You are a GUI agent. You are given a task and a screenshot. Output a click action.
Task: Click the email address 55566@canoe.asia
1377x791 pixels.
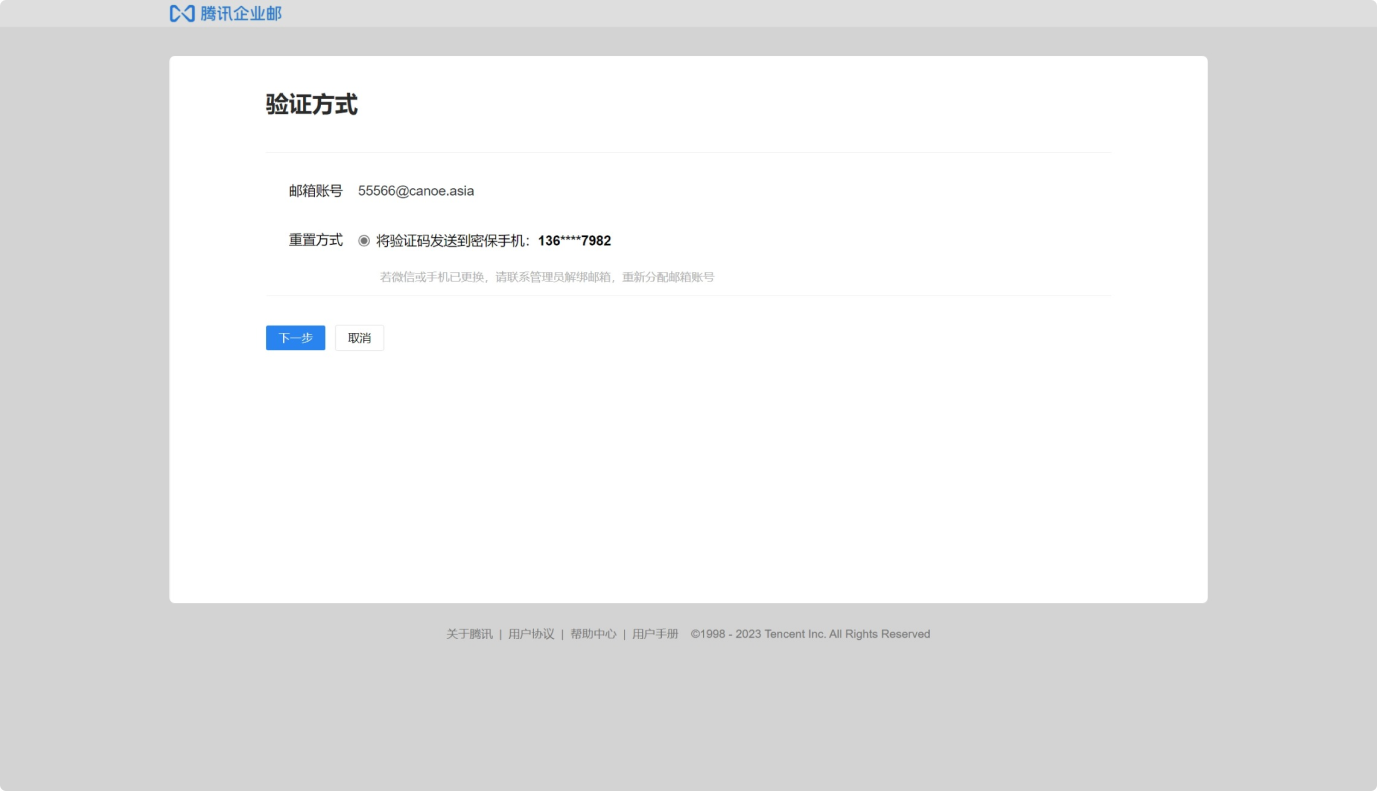pyautogui.click(x=416, y=191)
